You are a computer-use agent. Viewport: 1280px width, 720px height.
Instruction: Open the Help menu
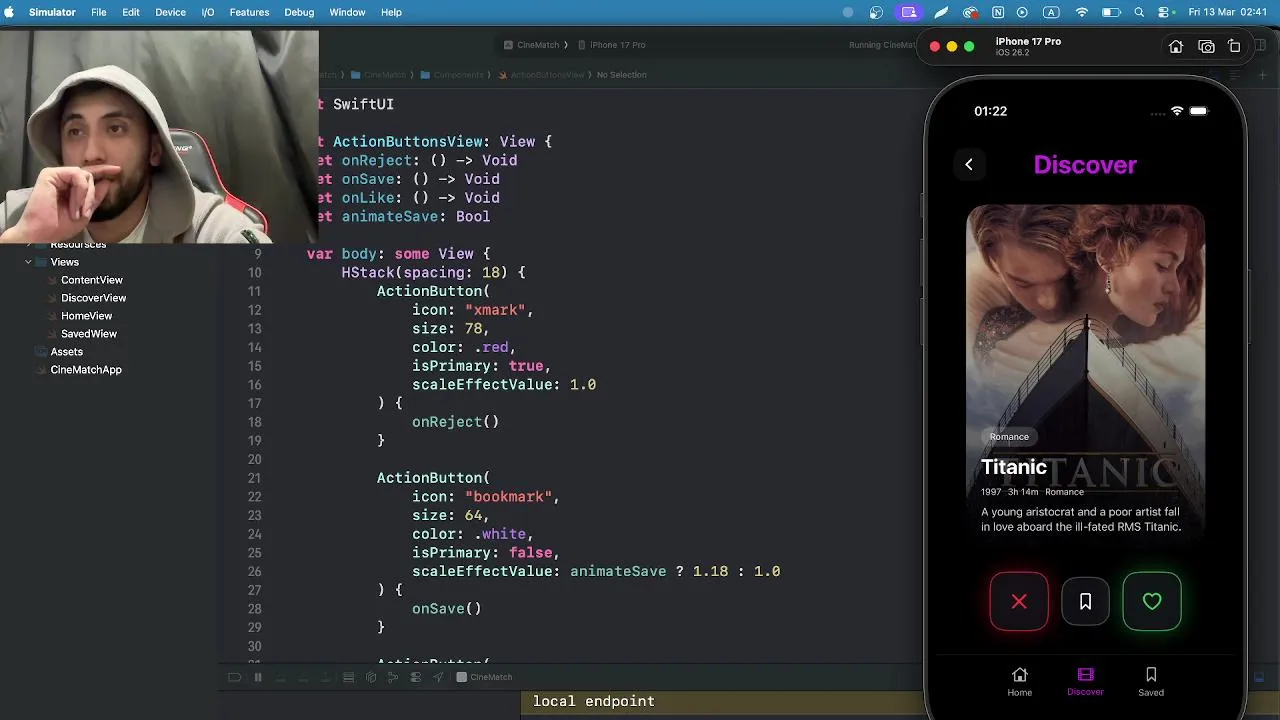(392, 12)
